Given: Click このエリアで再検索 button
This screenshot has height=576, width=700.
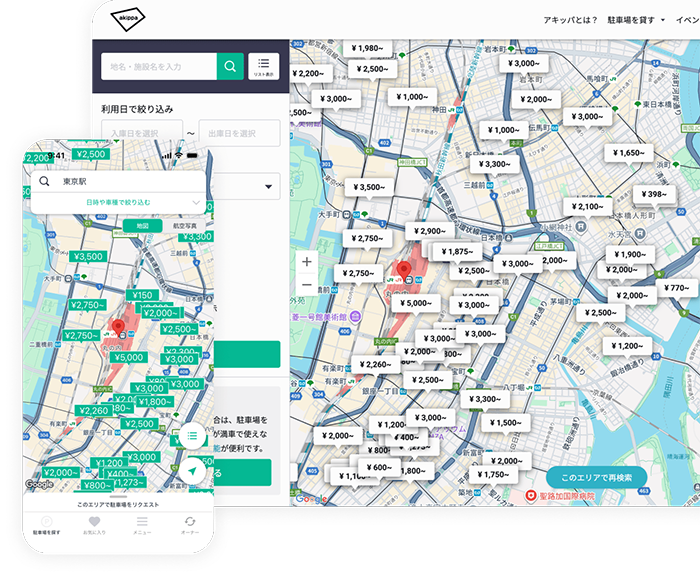Looking at the screenshot, I should (596, 478).
